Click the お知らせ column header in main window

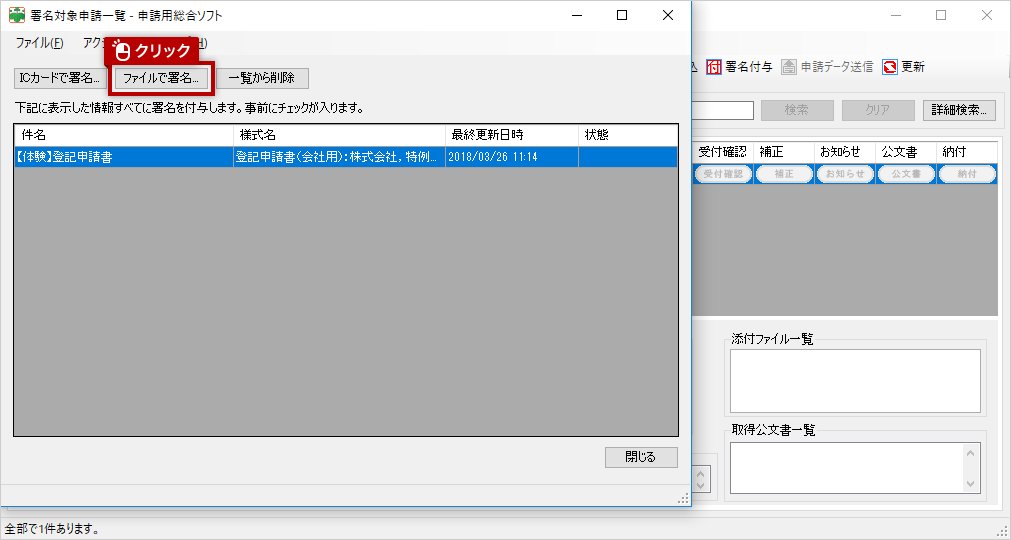click(x=845, y=152)
